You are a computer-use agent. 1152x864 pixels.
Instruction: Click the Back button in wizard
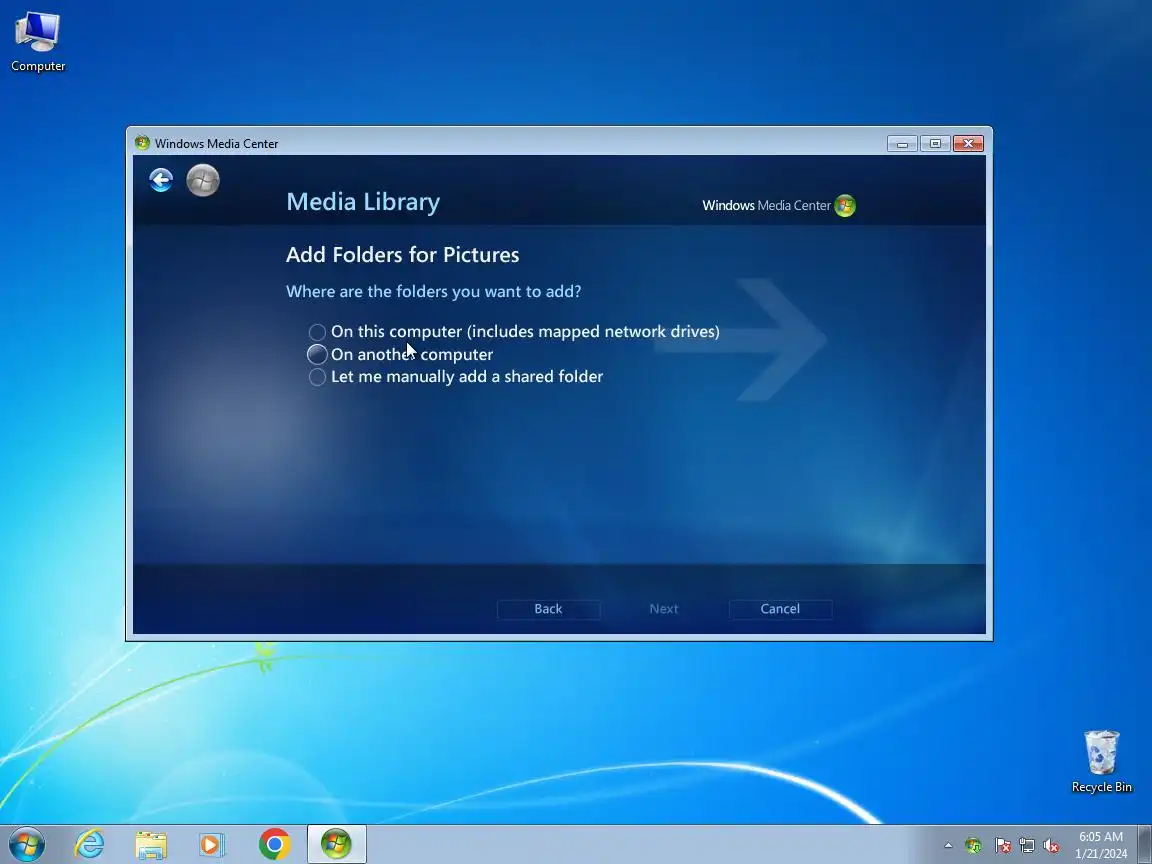coord(548,609)
